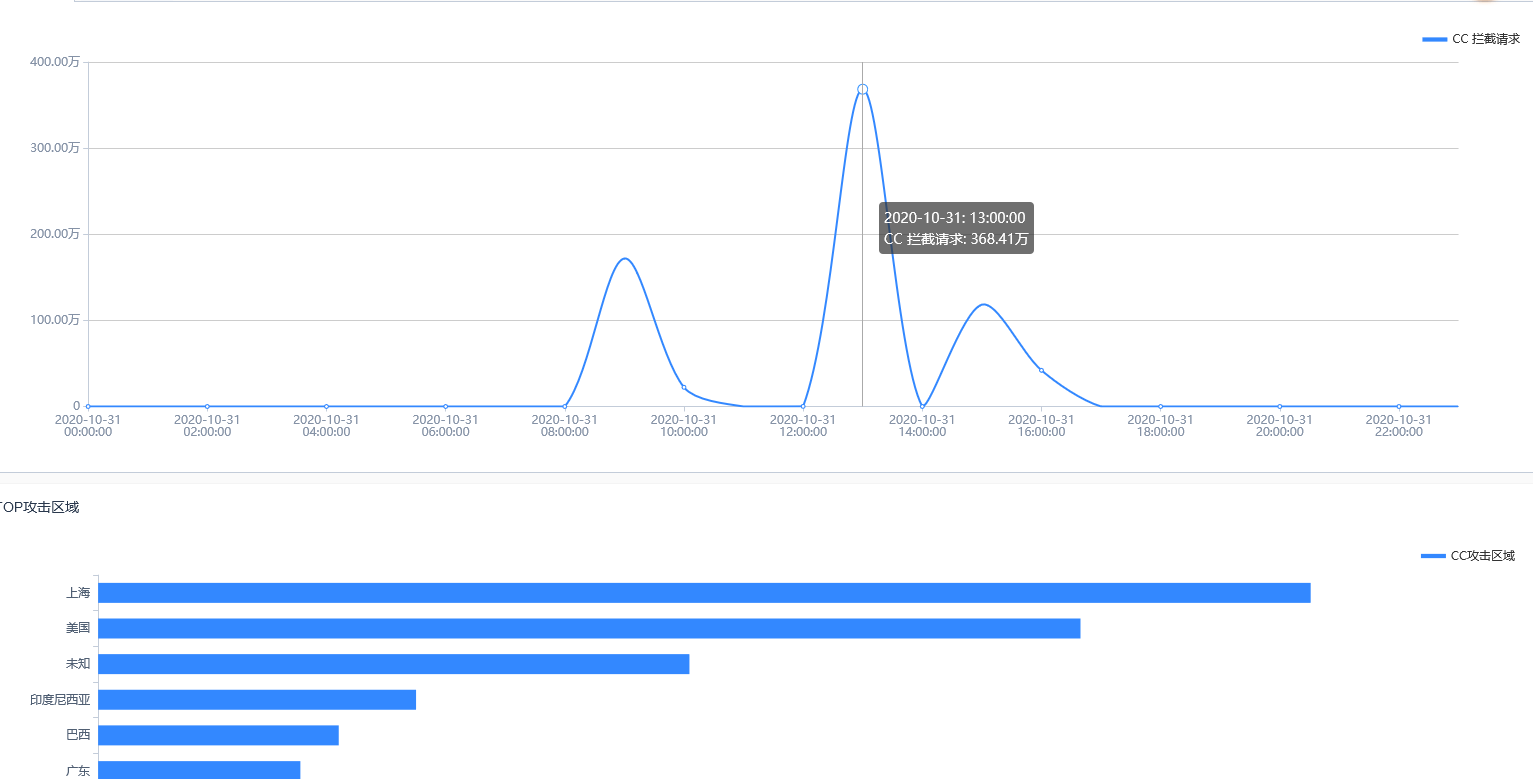Click the data point at 14:00:00
Screen dimensions: 1533x779
922,406
